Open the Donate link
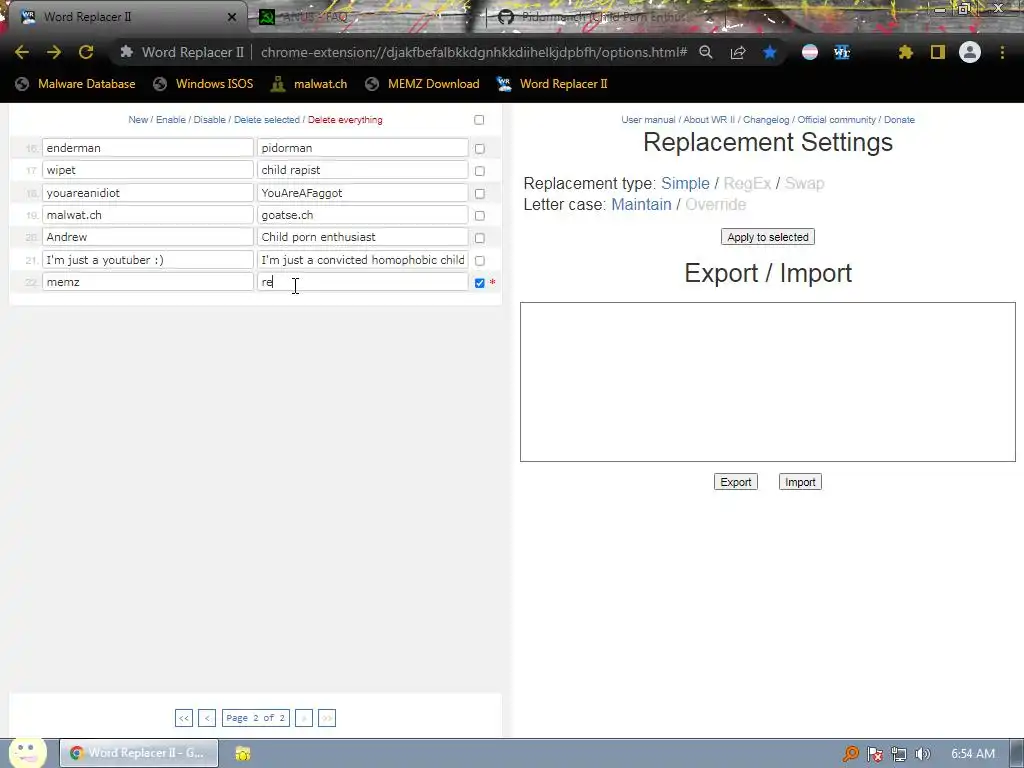 [899, 120]
